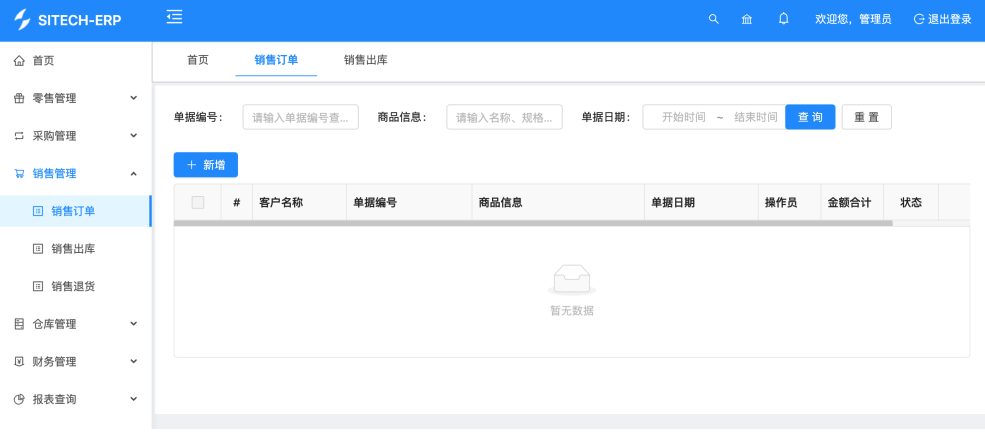The width and height of the screenshot is (985, 445).
Task: Open the notification bell
Action: pyautogui.click(x=783, y=19)
